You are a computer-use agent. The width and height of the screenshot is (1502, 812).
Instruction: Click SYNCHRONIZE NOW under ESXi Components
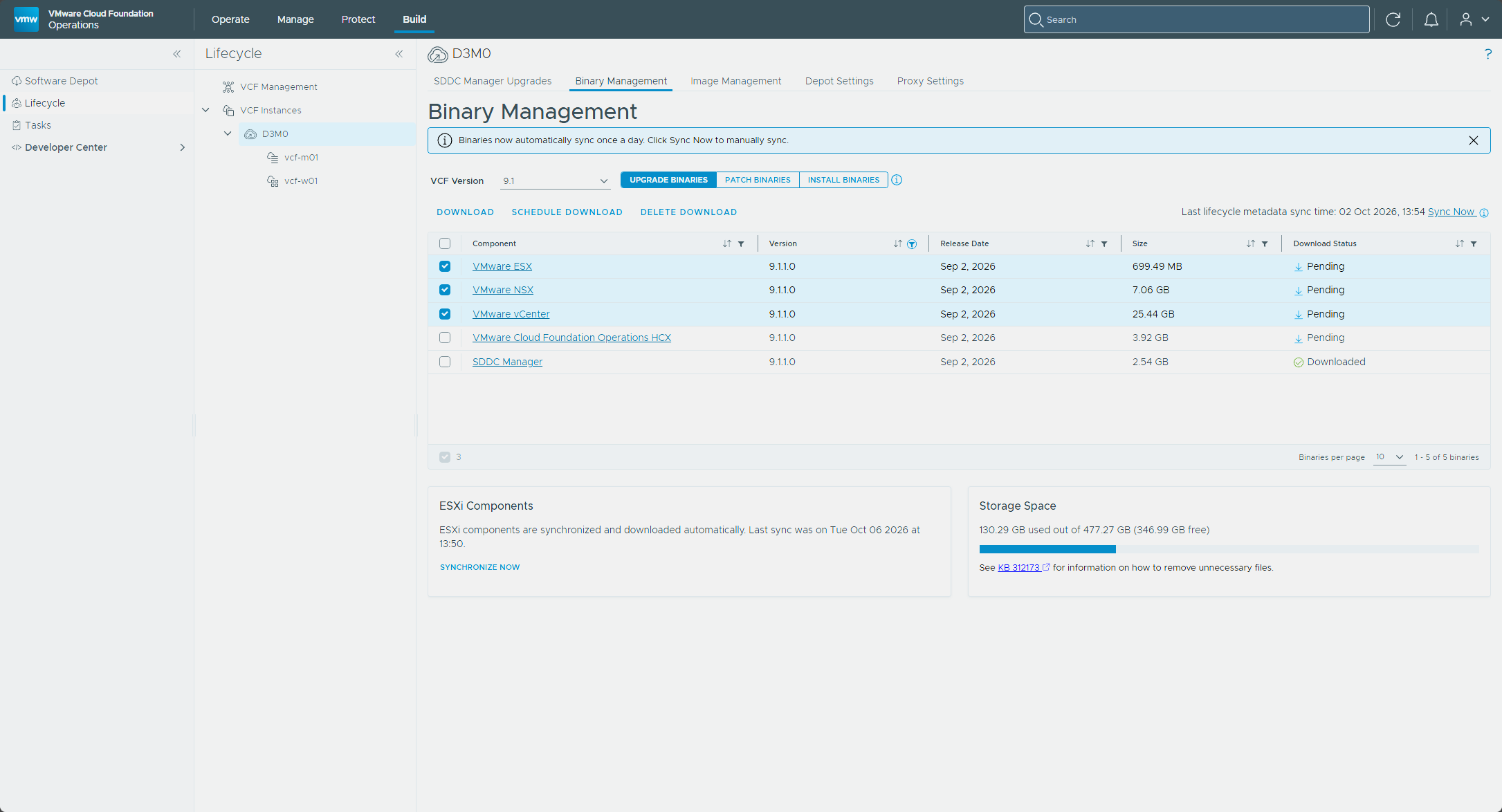[479, 567]
